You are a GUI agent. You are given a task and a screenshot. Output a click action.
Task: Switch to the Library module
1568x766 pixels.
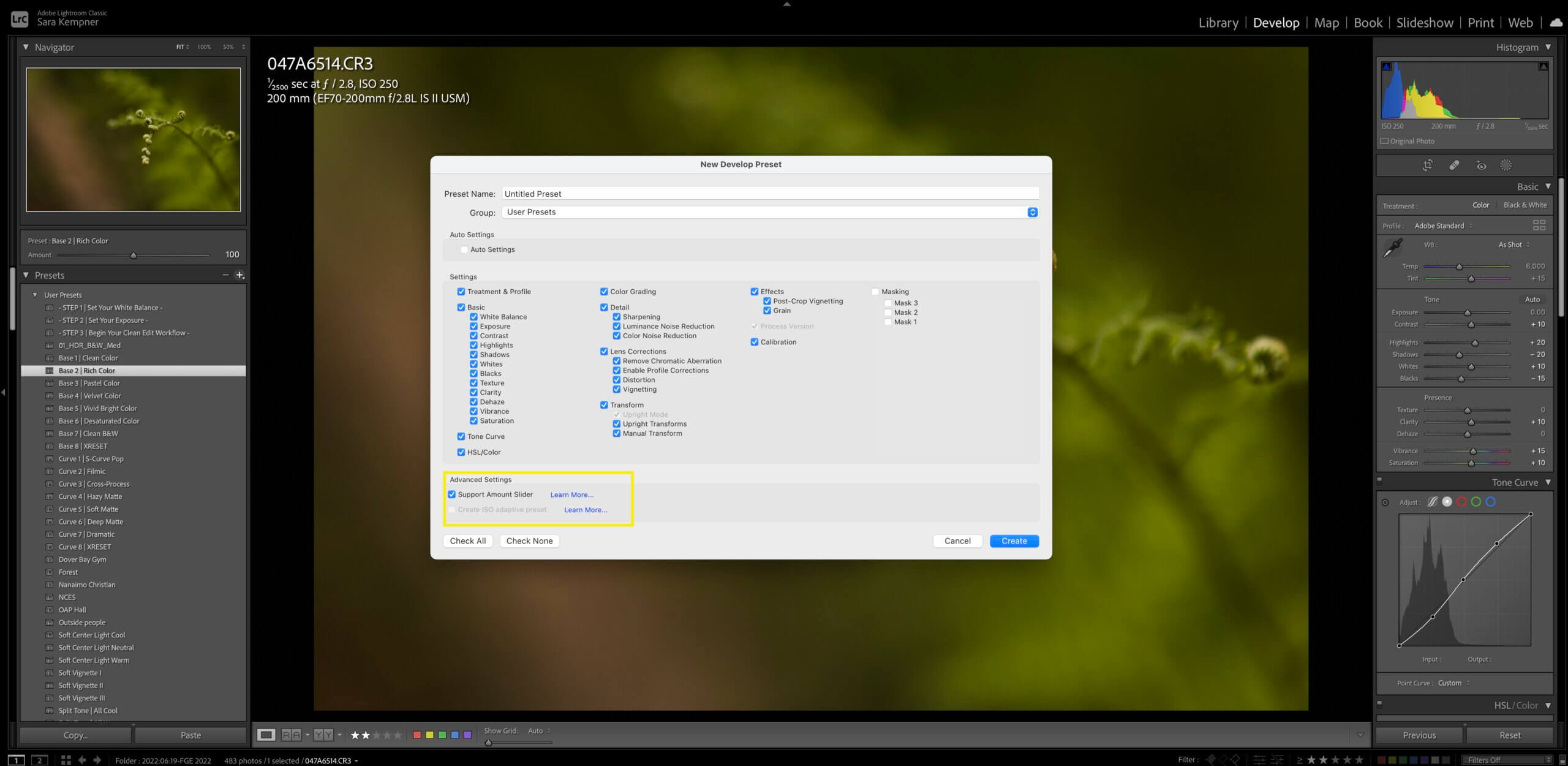(1218, 23)
